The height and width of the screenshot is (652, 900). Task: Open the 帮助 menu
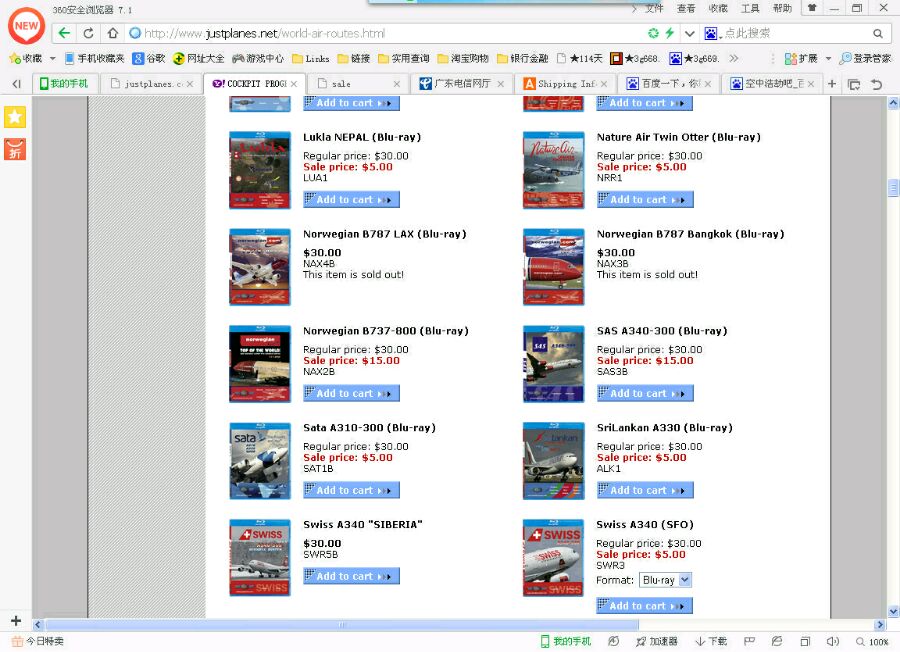[782, 8]
